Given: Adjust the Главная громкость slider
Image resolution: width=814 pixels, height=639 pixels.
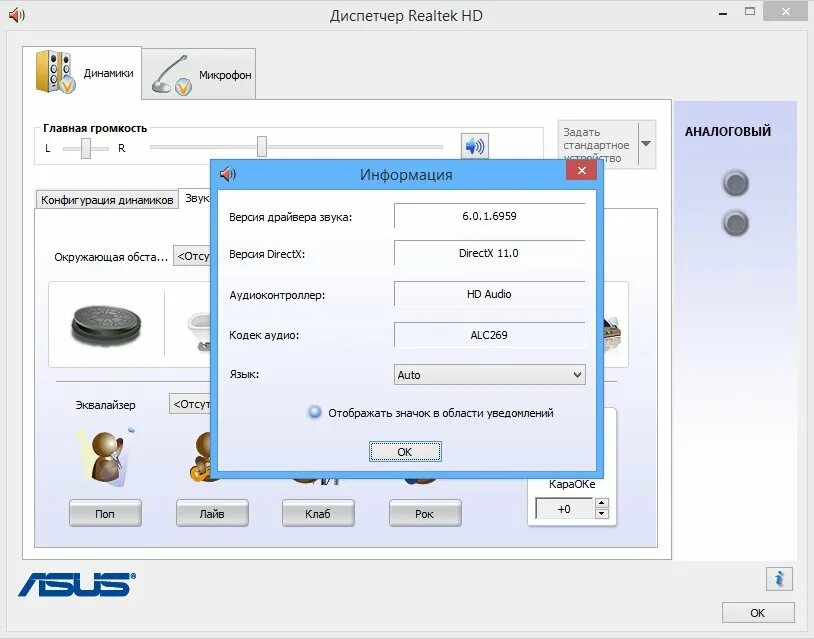Looking at the screenshot, I should (262, 145).
